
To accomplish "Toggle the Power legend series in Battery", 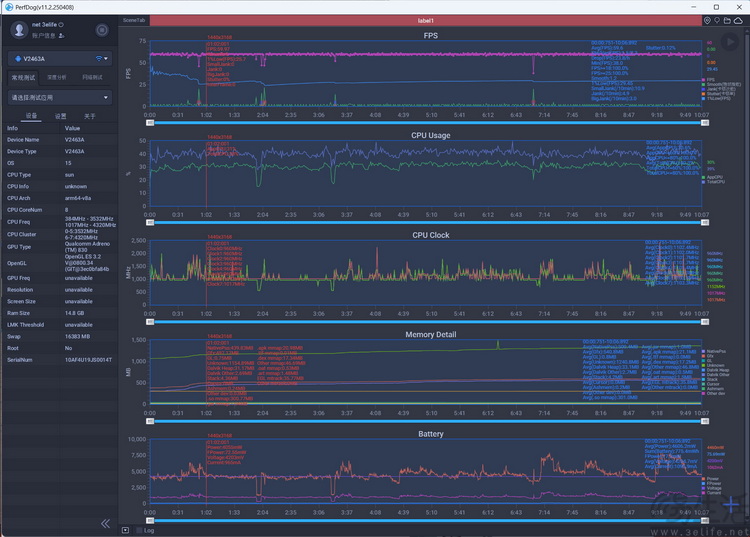I will (x=710, y=479).
